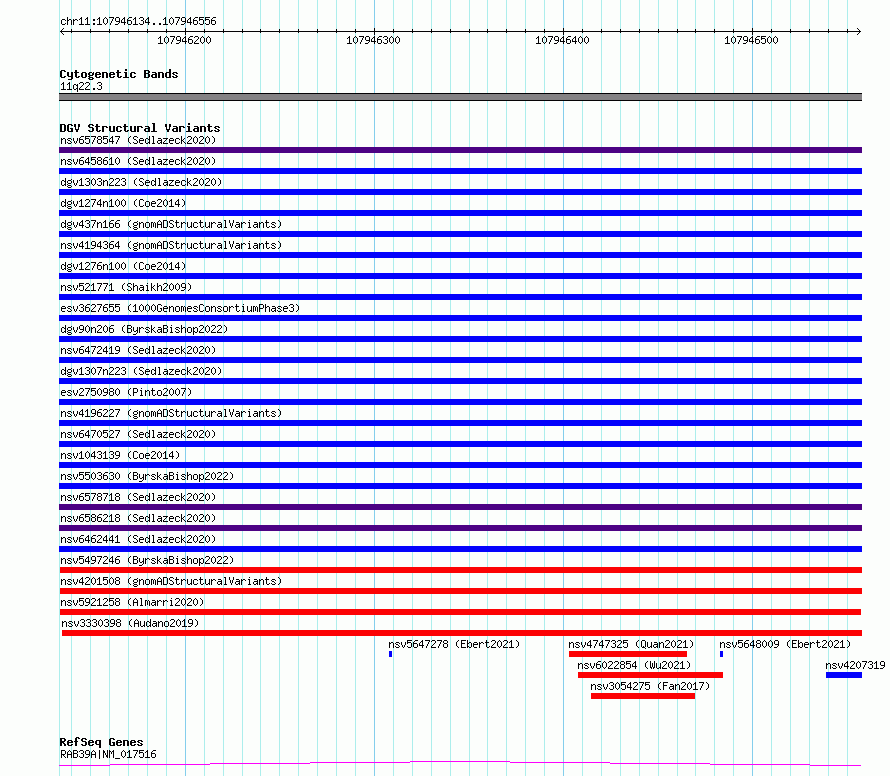Open nsv4196227 (gnomADStructuralVariants) entry
890x776 pixels.
(171, 413)
